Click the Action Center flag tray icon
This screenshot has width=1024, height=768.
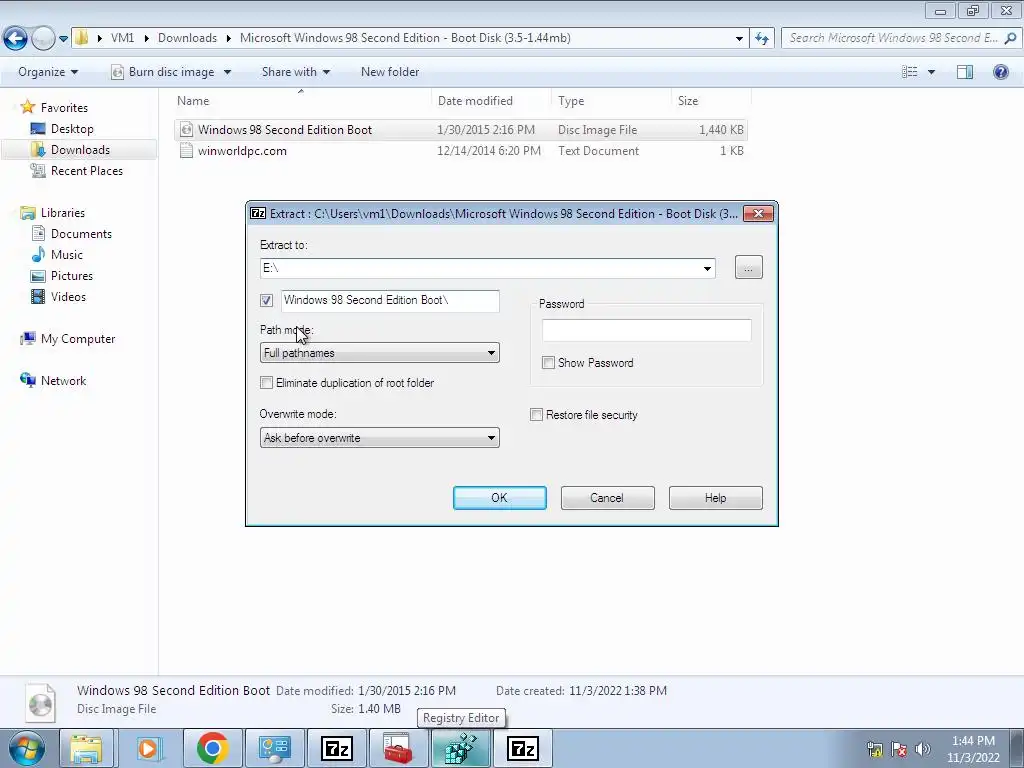tap(899, 749)
